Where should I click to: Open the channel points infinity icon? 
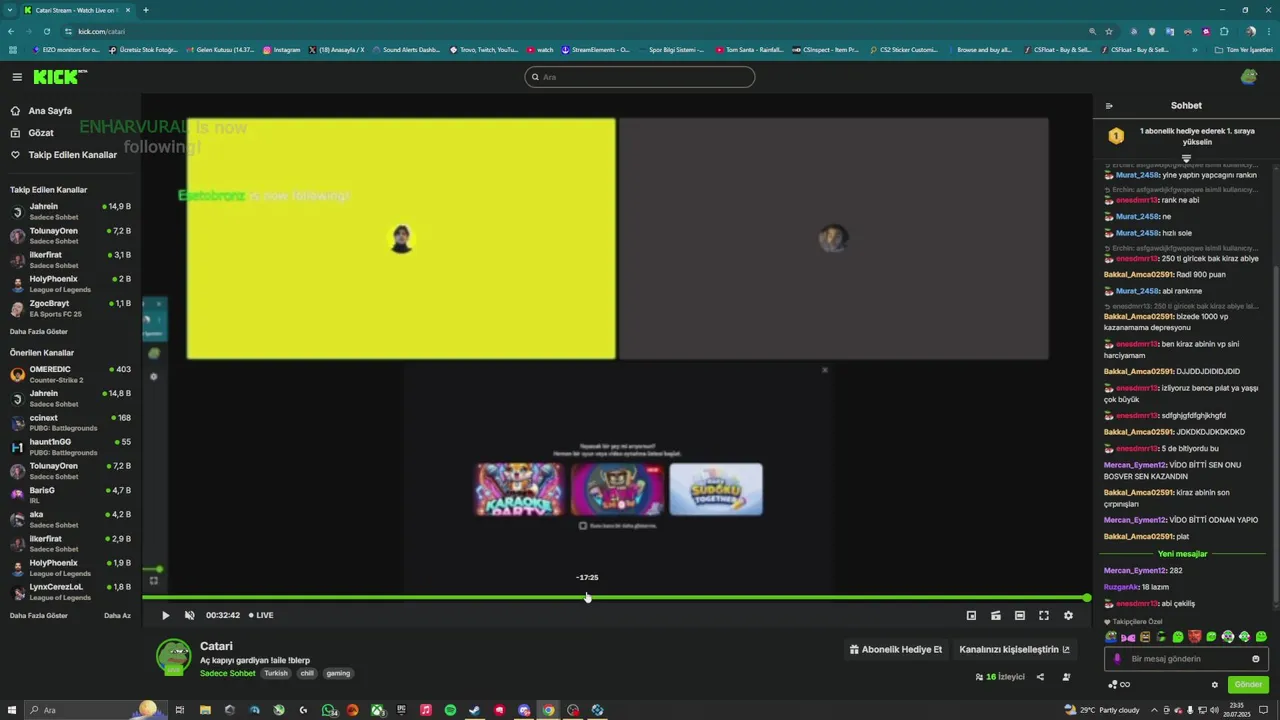pyautogui.click(x=1119, y=685)
